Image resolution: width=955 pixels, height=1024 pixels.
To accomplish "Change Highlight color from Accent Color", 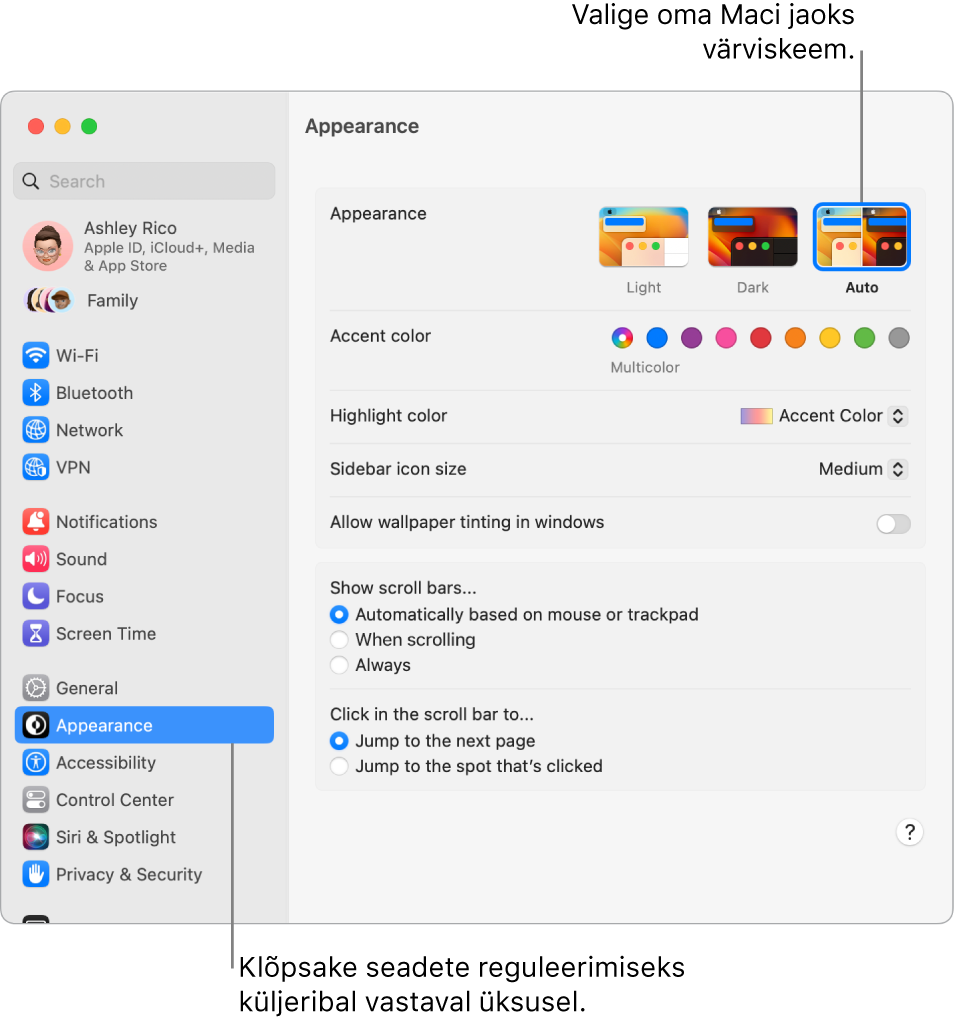I will [822, 416].
